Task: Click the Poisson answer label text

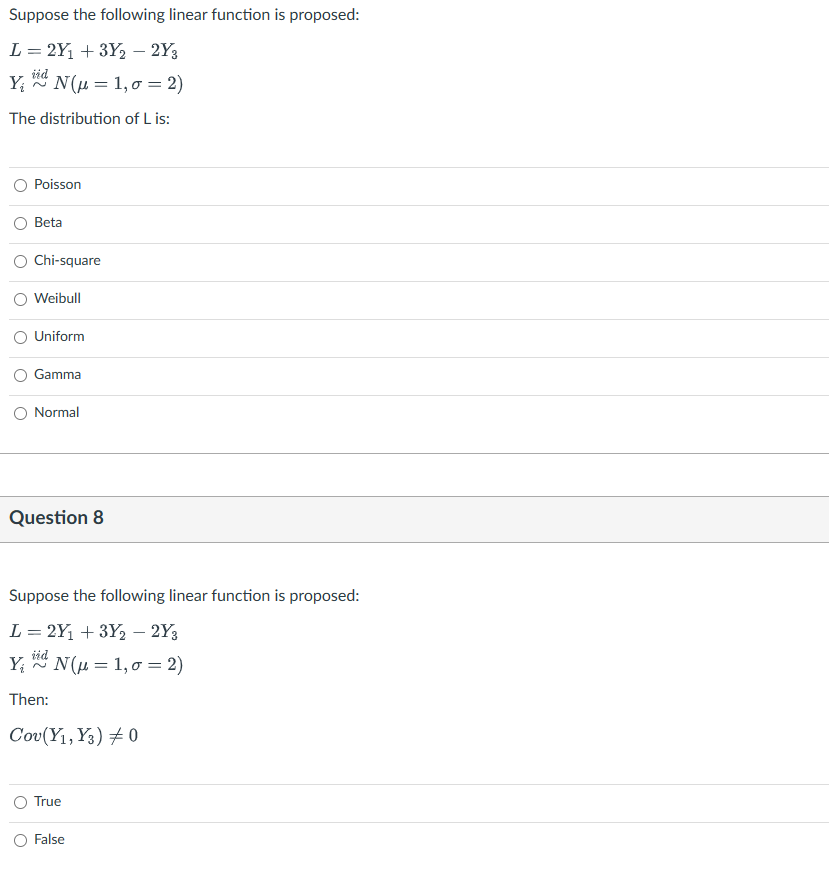Action: [57, 185]
